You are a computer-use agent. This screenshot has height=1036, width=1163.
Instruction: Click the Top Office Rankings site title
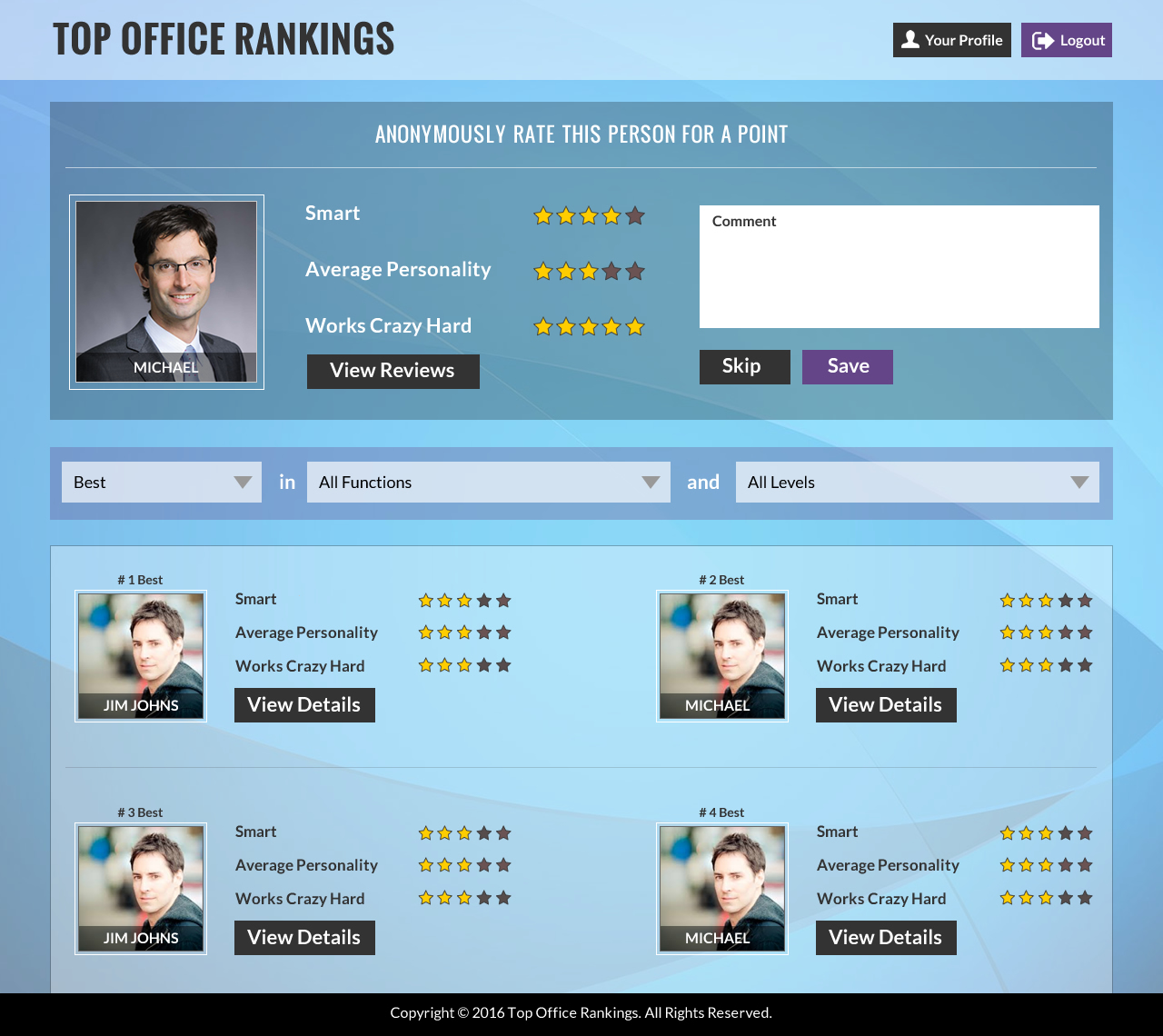(x=224, y=39)
